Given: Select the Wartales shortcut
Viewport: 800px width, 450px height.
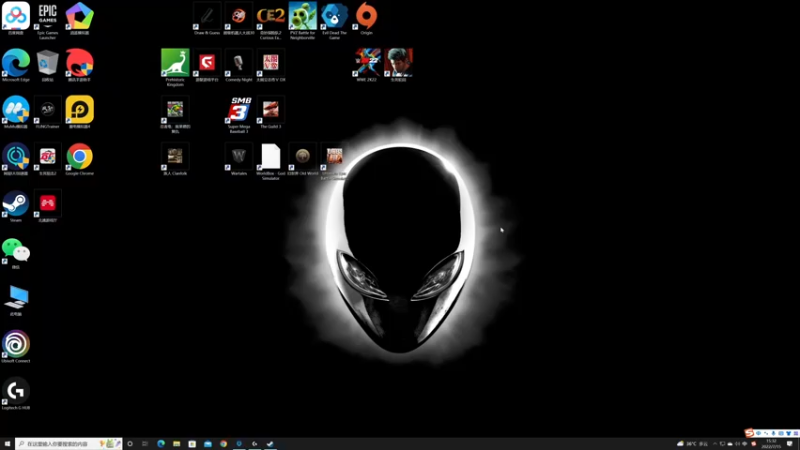Looking at the screenshot, I should 239,159.
